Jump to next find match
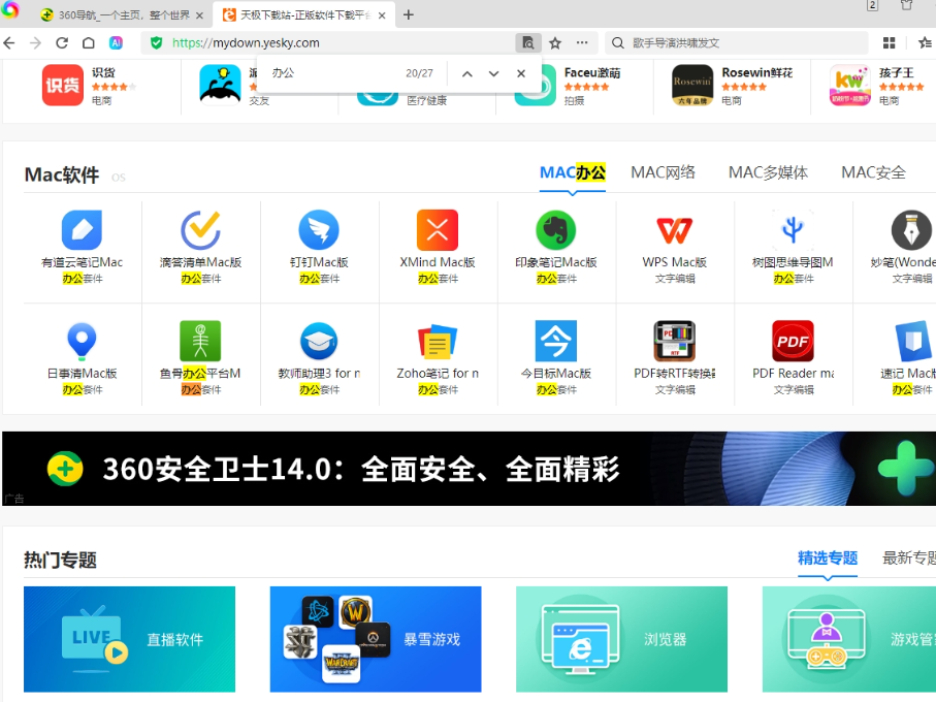The height and width of the screenshot is (702, 936). point(494,74)
